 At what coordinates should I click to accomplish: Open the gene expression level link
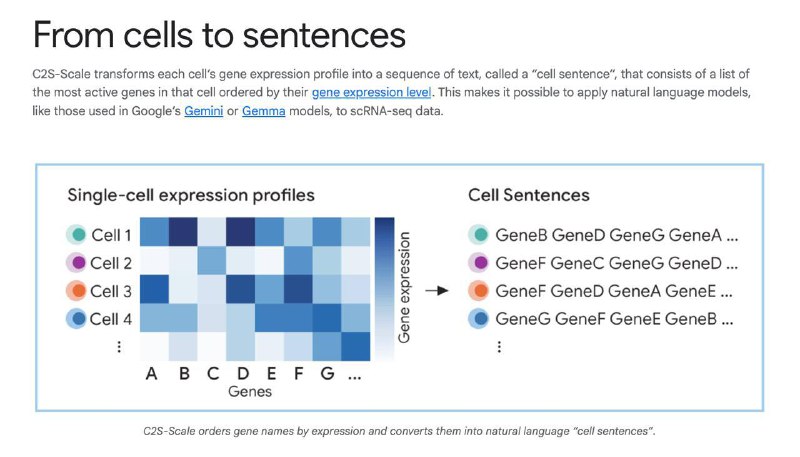[371, 92]
